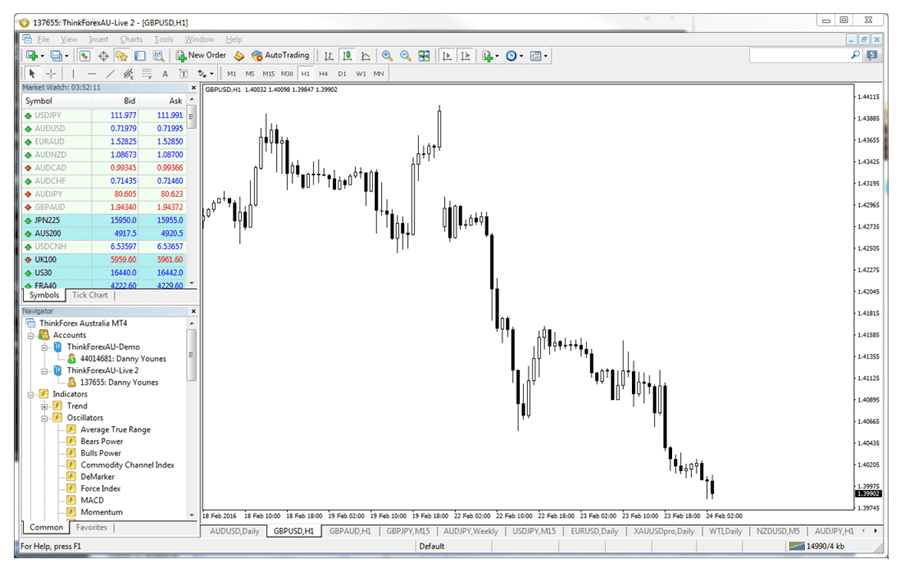Image resolution: width=900 pixels, height=568 pixels.
Task: Tile chart windows icon
Action: coord(424,56)
